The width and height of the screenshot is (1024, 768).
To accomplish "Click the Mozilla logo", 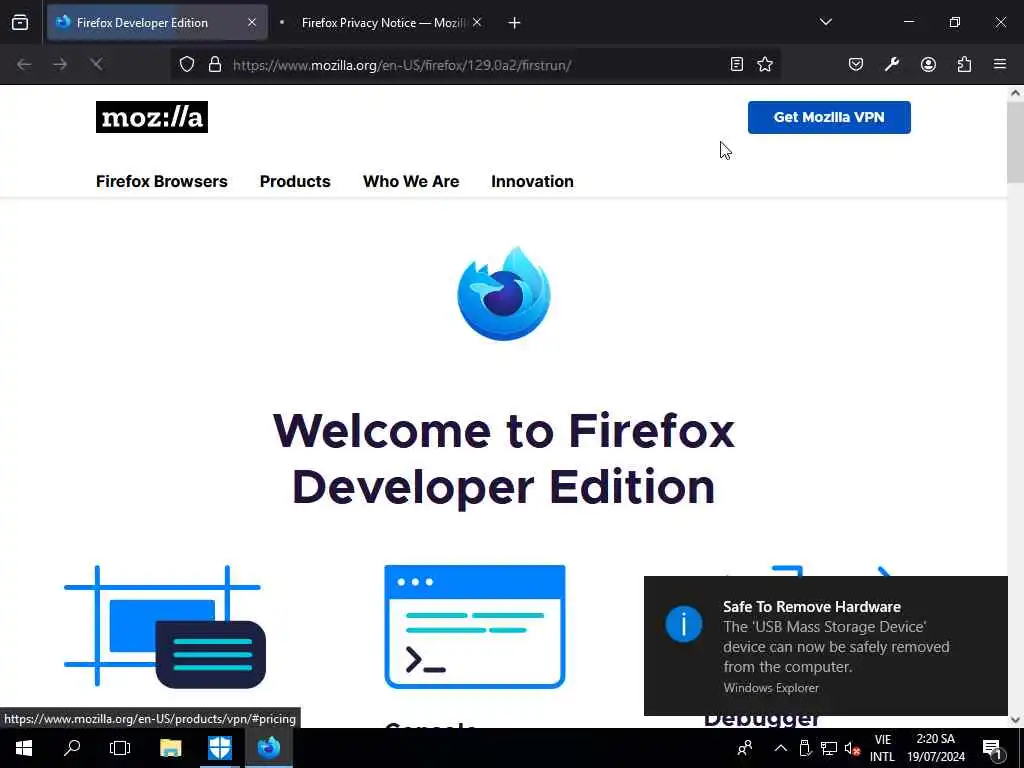I will (x=152, y=117).
